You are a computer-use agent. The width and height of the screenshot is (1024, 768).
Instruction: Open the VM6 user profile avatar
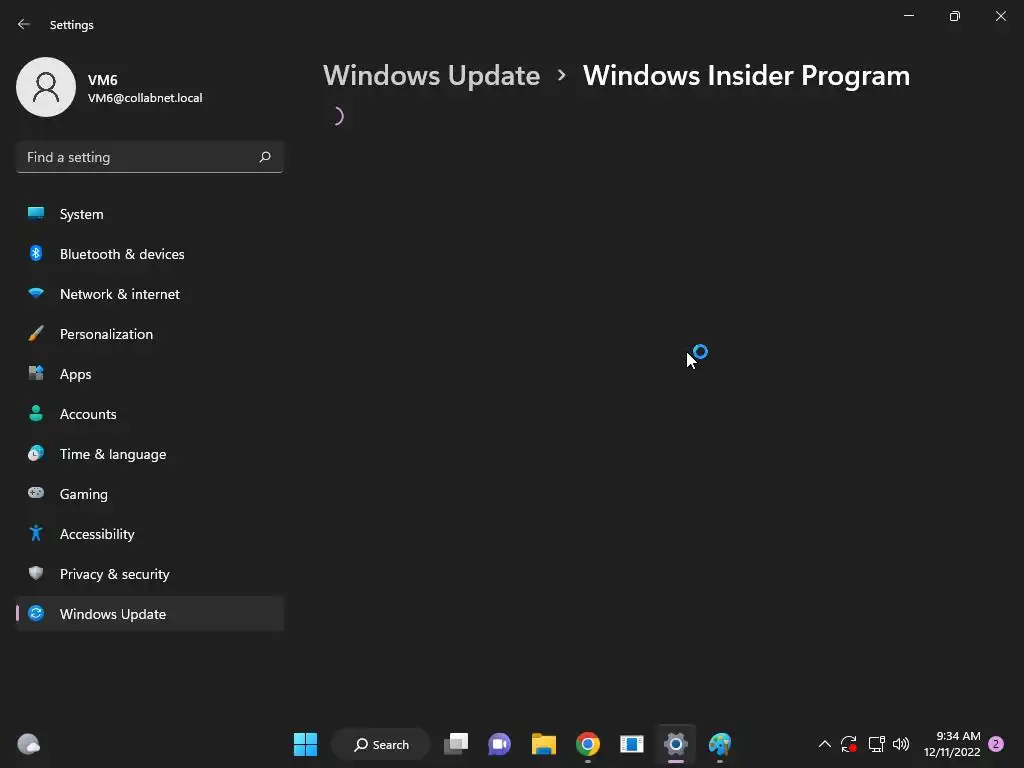click(x=46, y=87)
